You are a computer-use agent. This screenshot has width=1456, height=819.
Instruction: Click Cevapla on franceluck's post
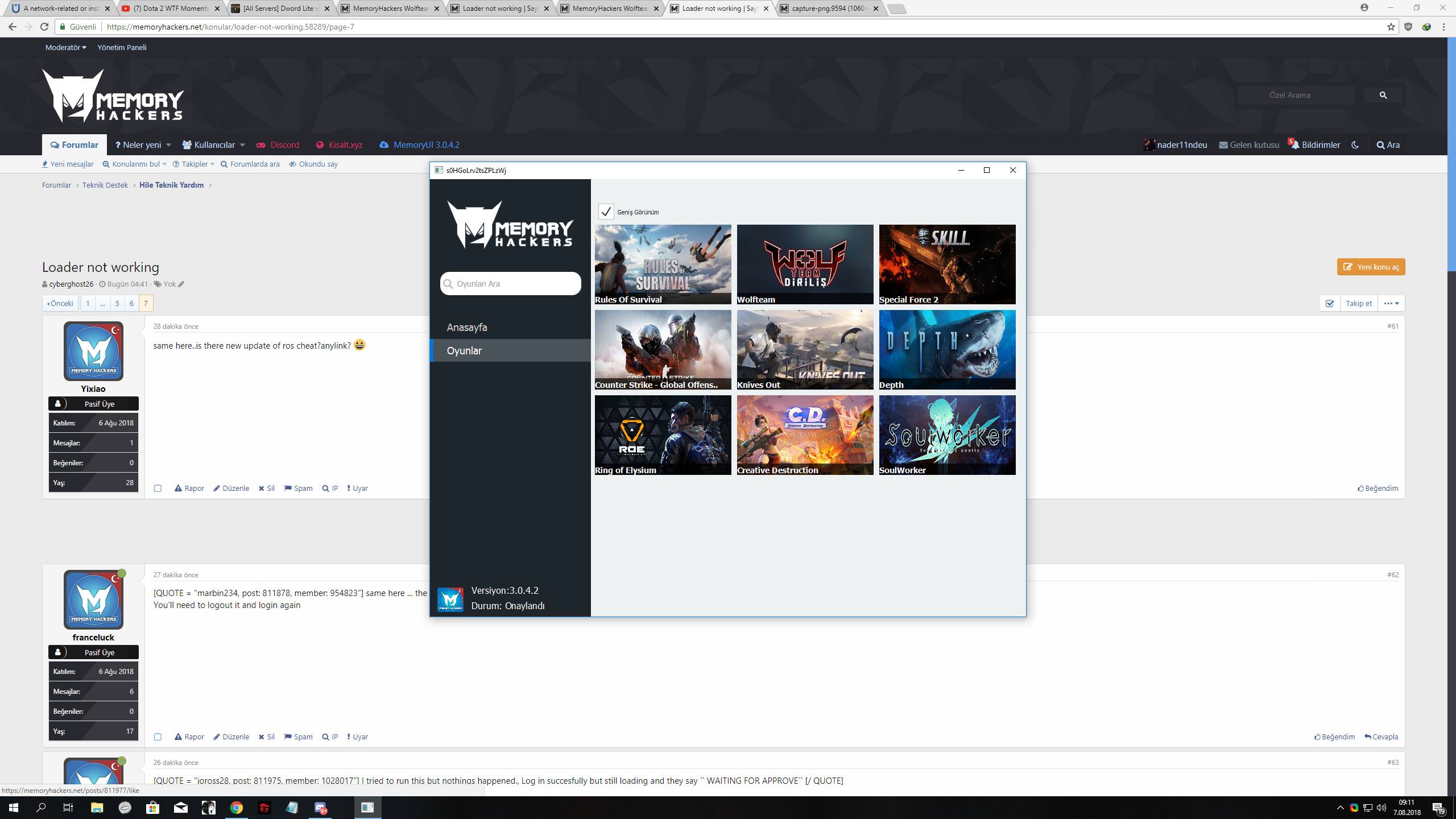1381,737
